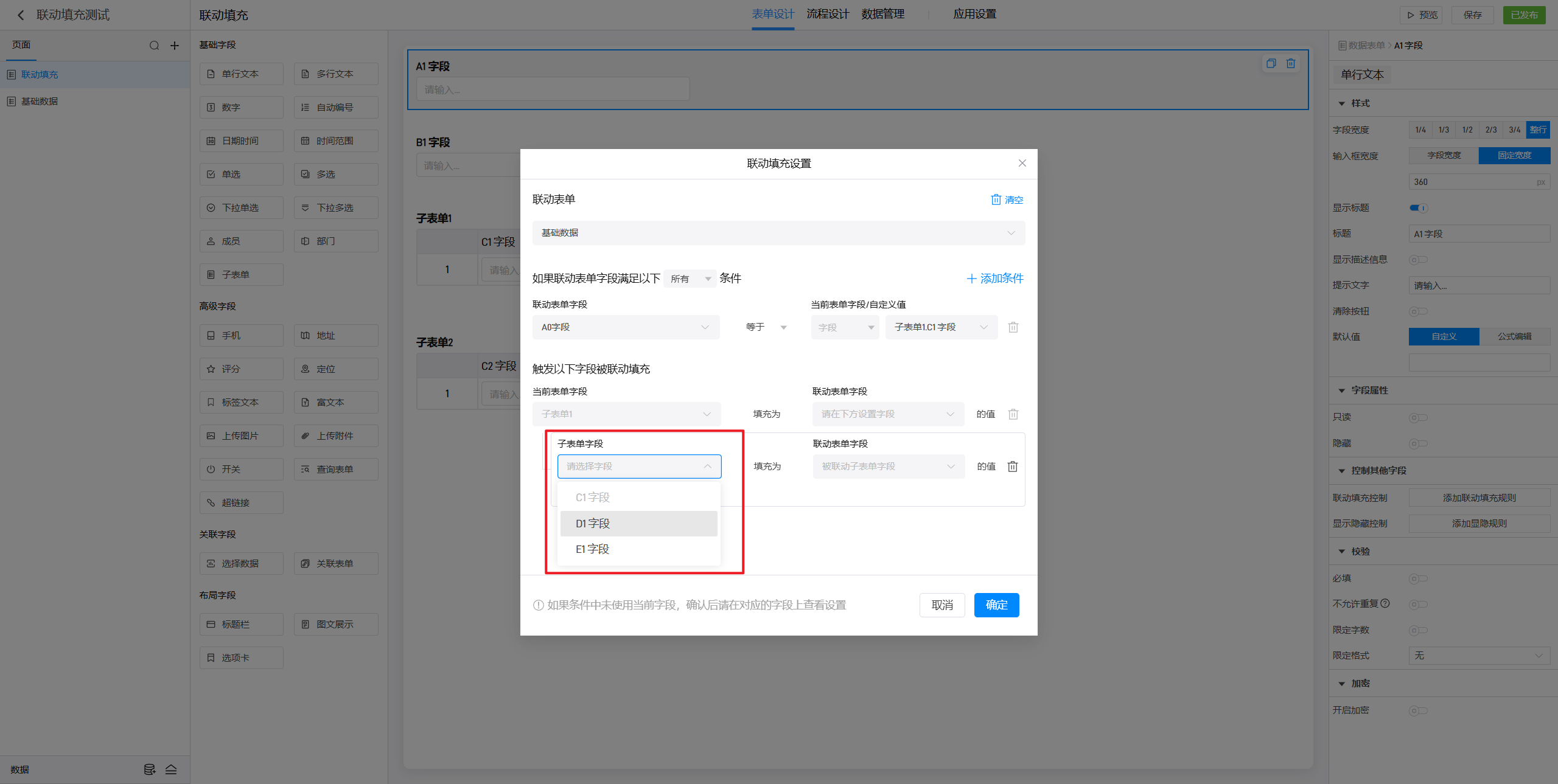Select D1 字段 from the dropdown list
Screen dimensions: 1558x784
(638, 524)
